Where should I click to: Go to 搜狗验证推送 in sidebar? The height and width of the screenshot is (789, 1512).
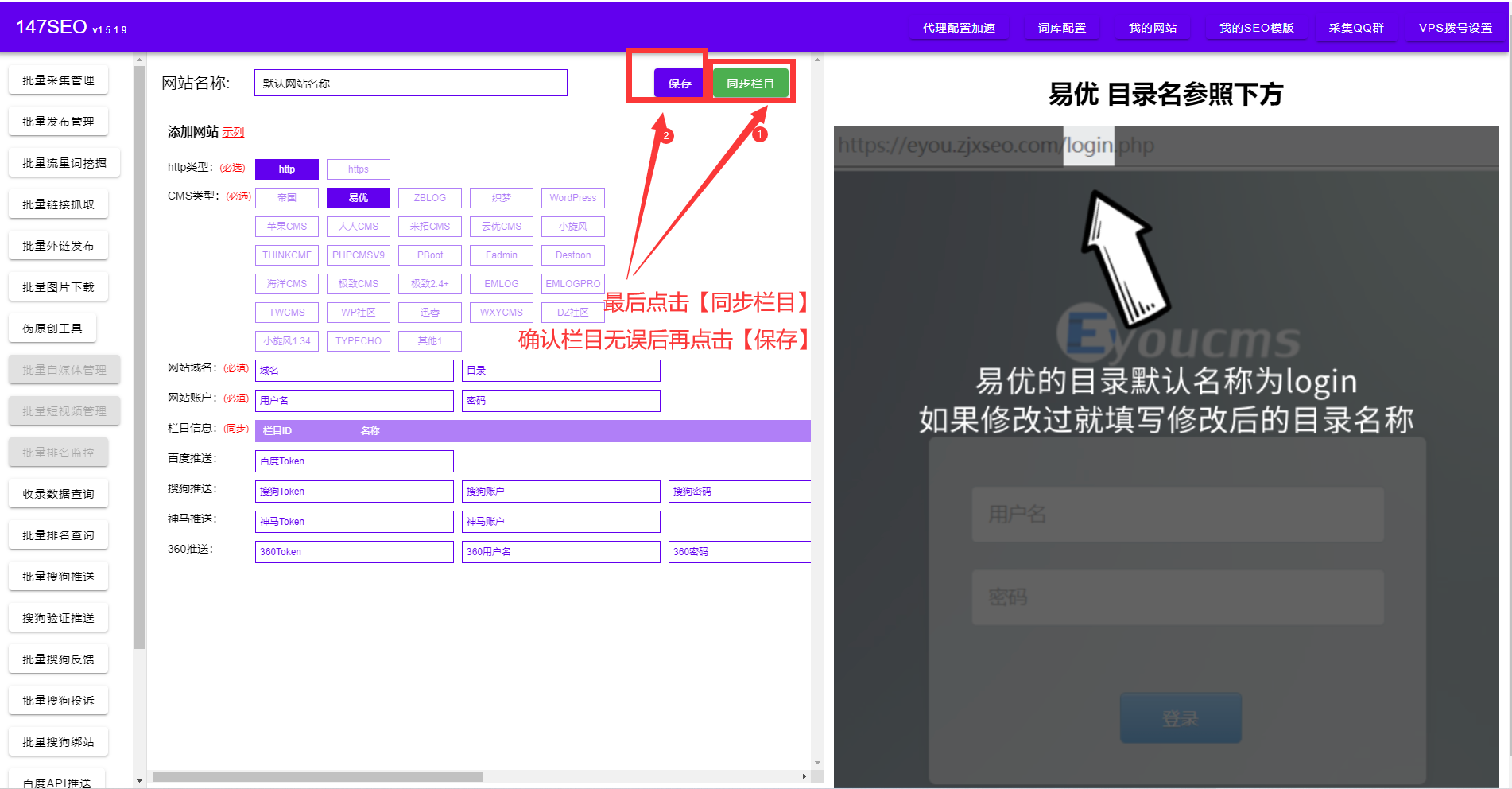click(58, 618)
